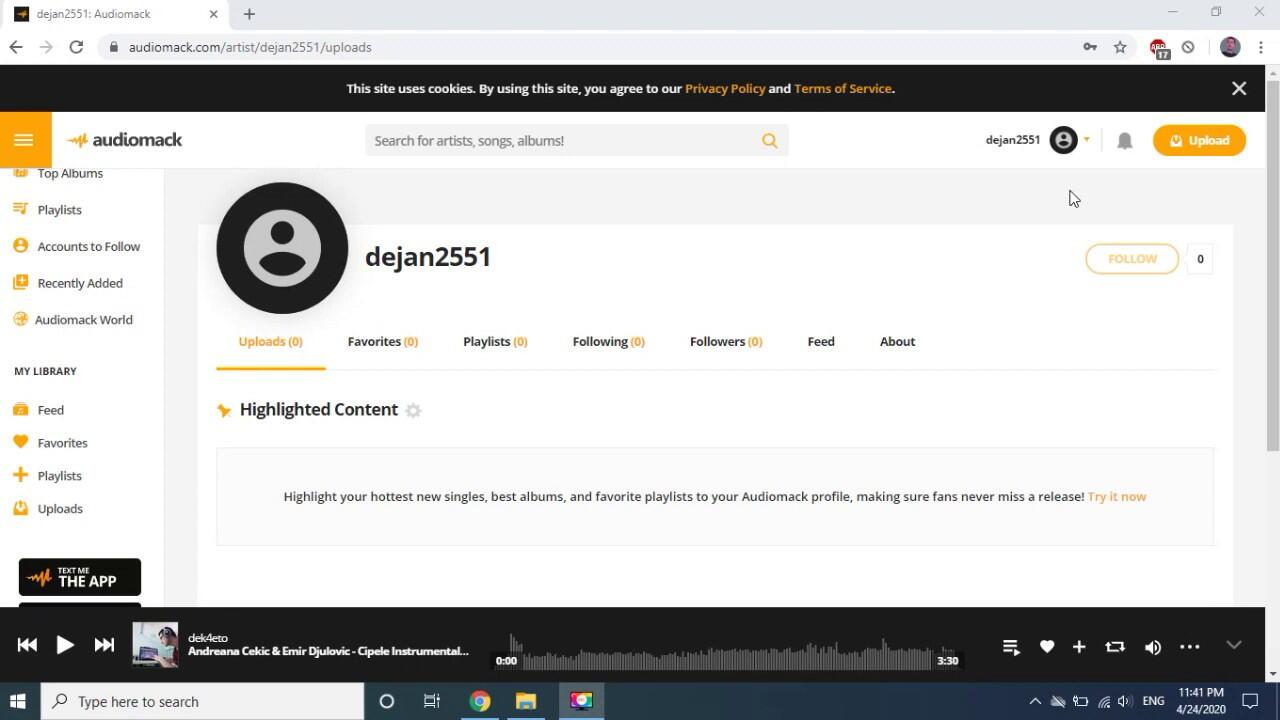Click the orange Upload button

tap(1199, 140)
